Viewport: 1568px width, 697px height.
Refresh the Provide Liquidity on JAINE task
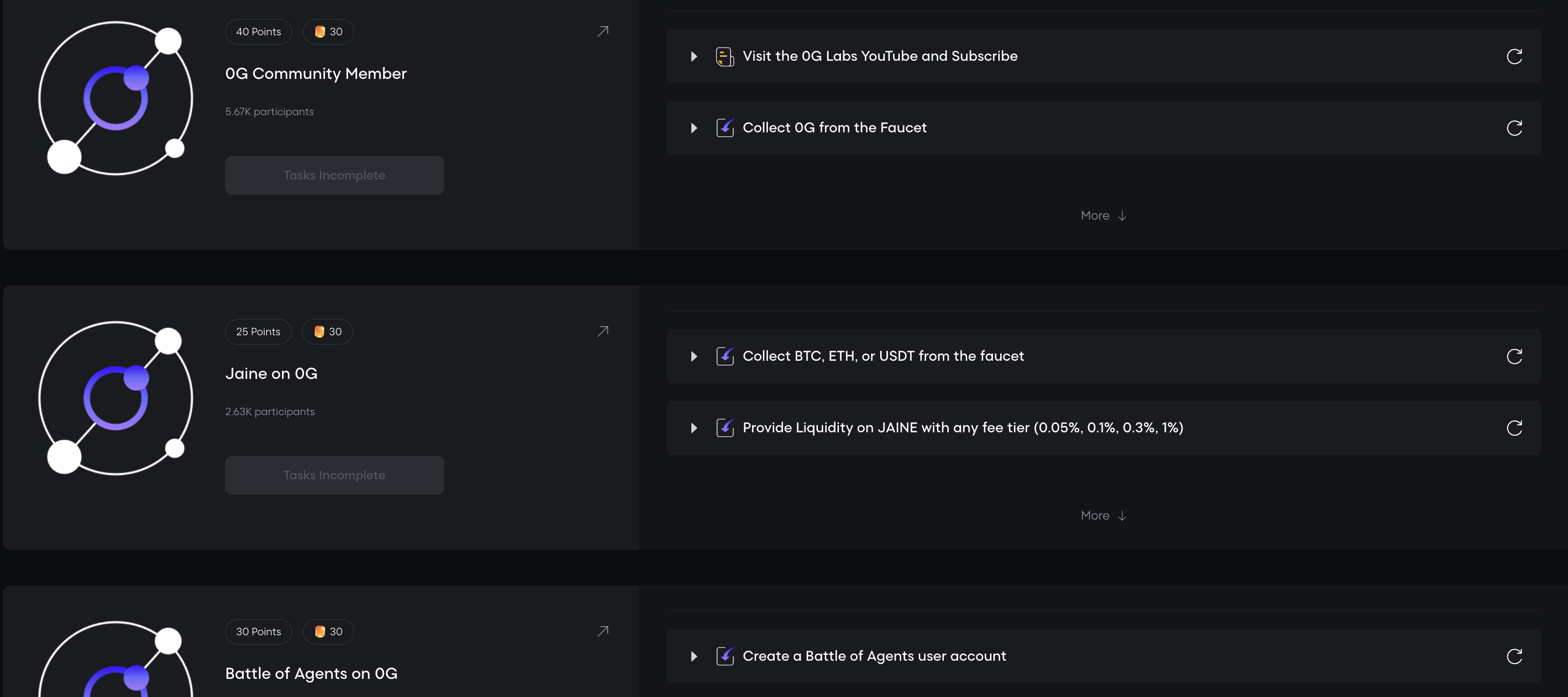tap(1515, 428)
